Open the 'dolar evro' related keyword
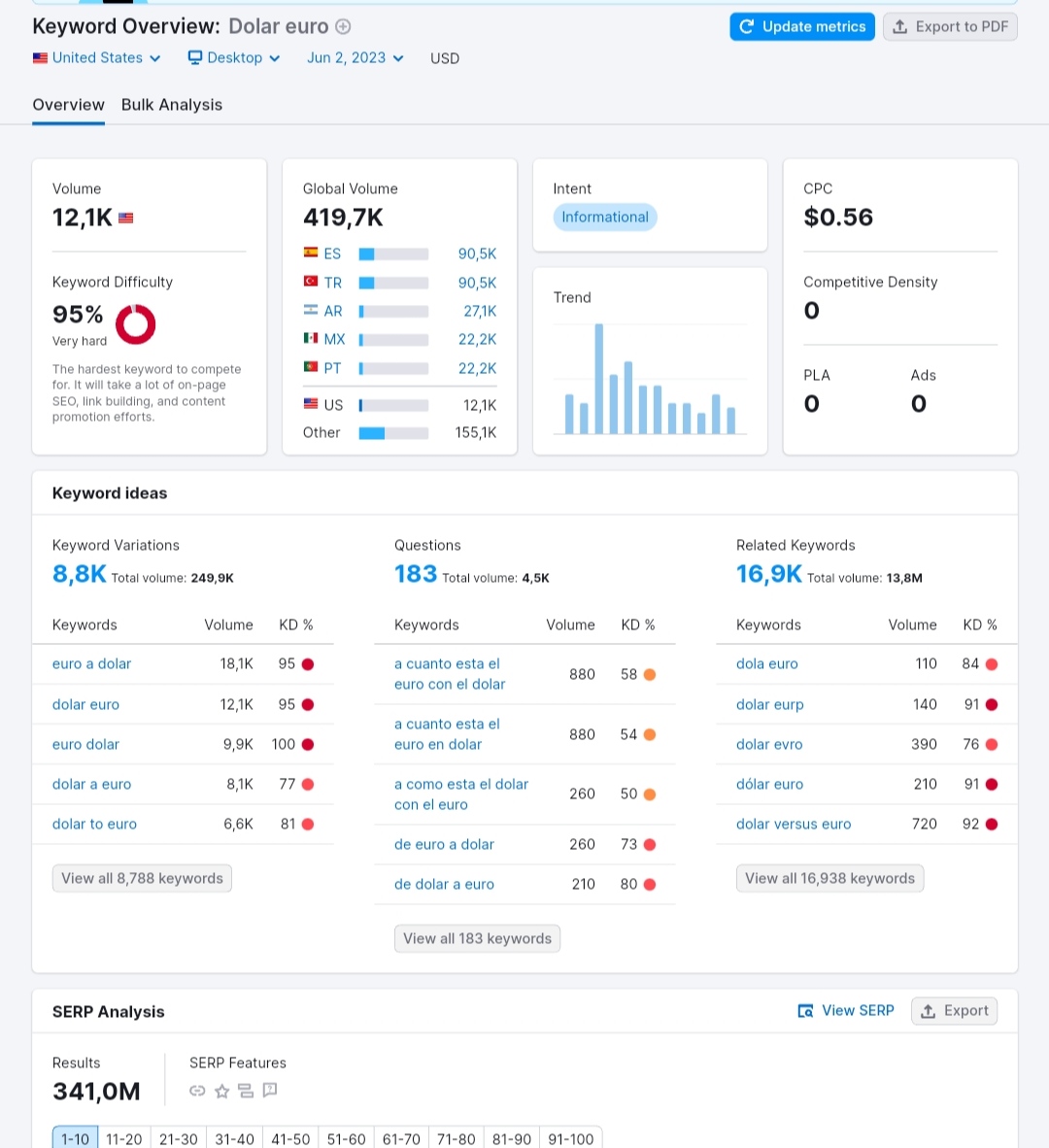This screenshot has height=1148, width=1049. pos(769,744)
